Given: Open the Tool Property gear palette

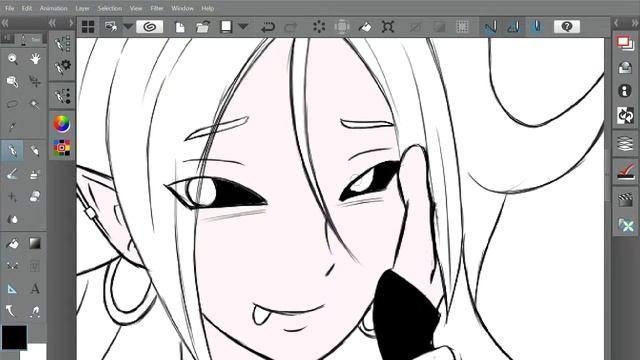Looking at the screenshot, I should [x=62, y=66].
